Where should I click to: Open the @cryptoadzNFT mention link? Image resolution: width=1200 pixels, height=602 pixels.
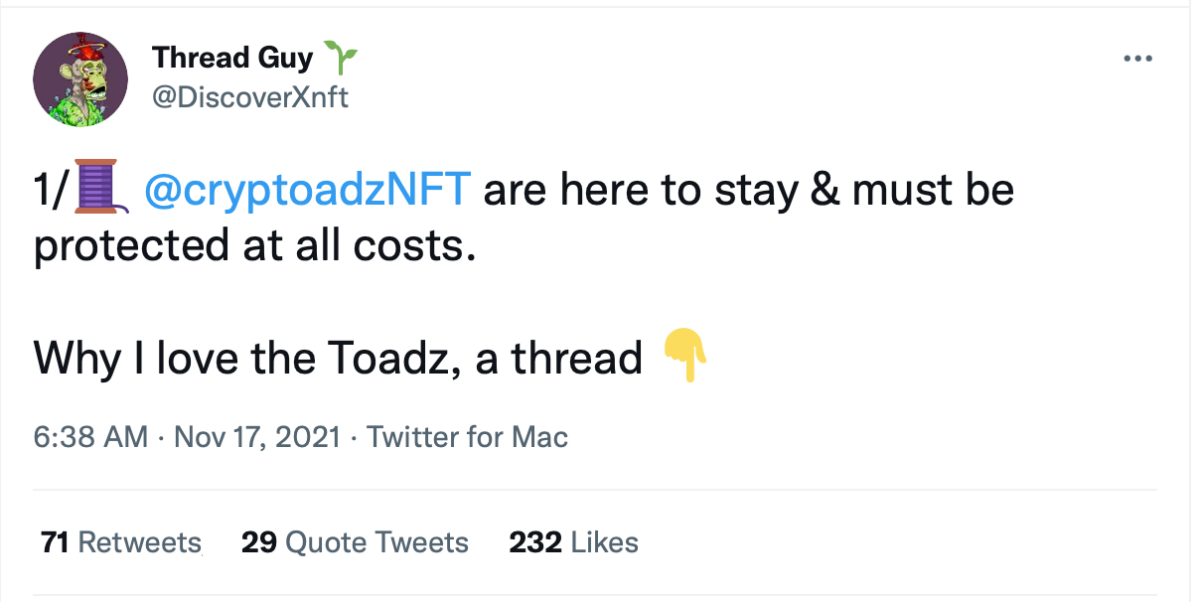tap(305, 190)
